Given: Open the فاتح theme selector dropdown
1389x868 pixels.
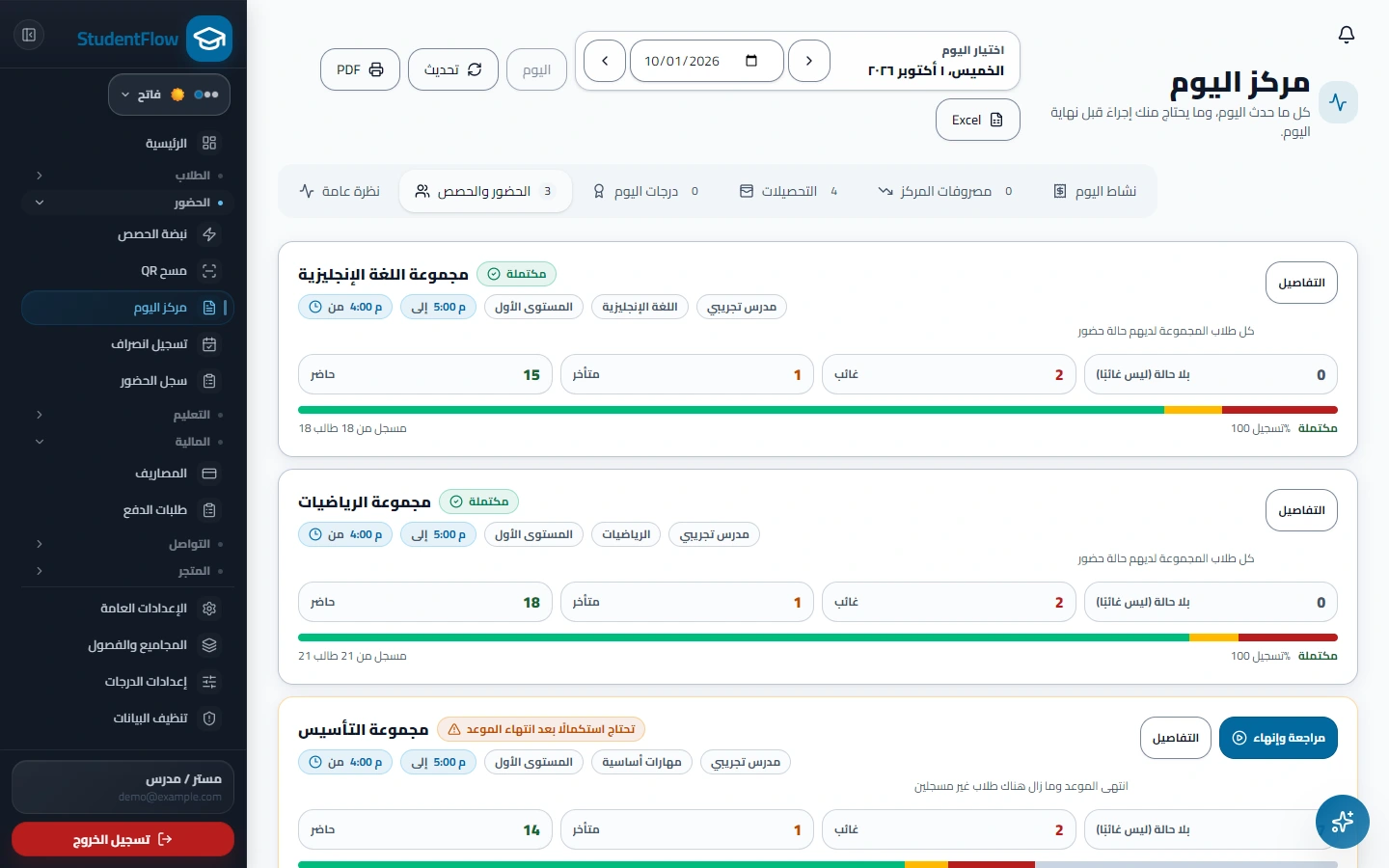Looking at the screenshot, I should pyautogui.click(x=170, y=95).
